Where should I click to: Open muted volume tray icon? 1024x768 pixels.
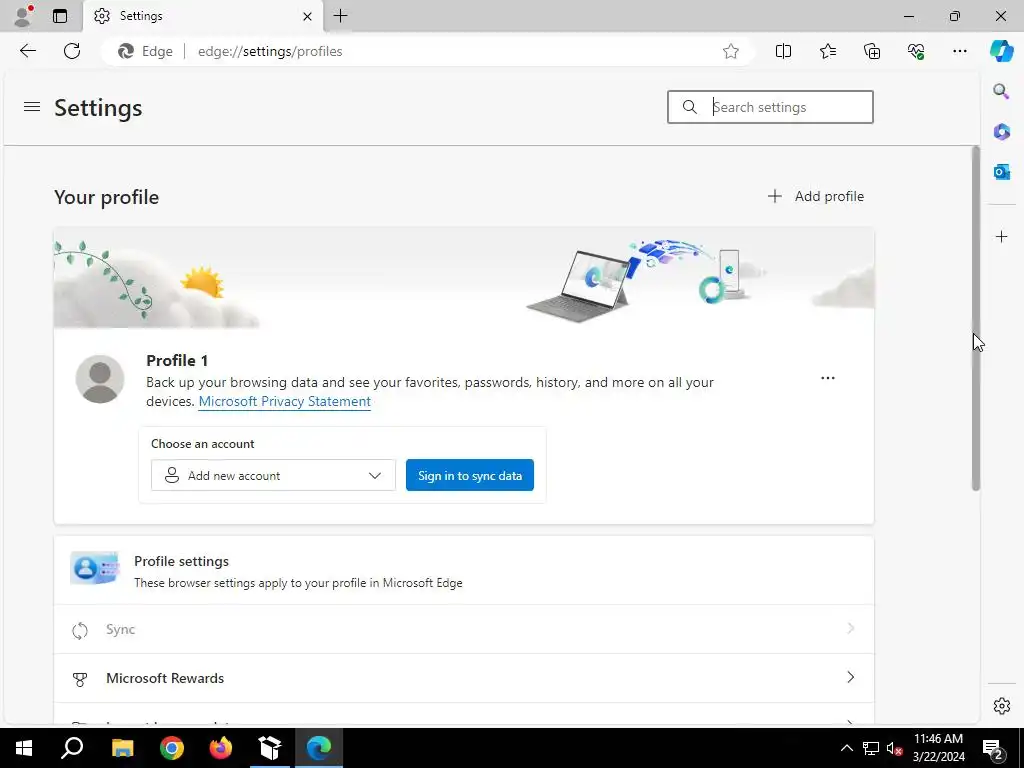pos(895,748)
